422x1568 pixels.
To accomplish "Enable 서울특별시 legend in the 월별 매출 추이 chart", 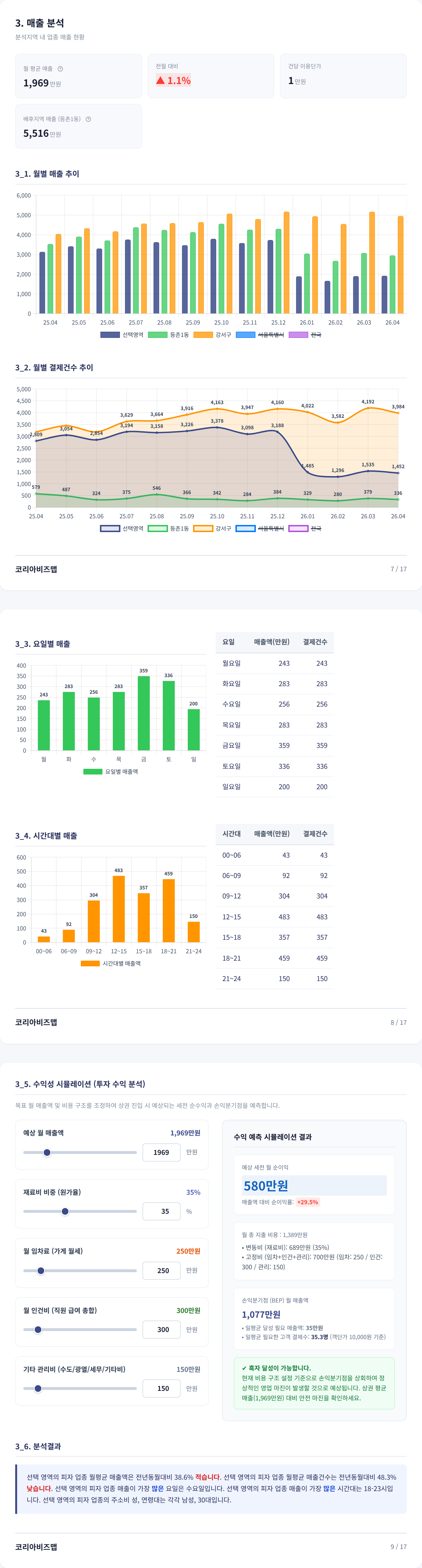I will point(259,335).
